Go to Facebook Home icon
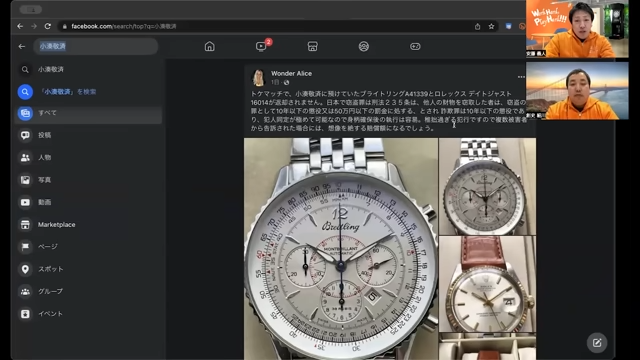Image resolution: width=640 pixels, height=360 pixels. click(x=209, y=47)
